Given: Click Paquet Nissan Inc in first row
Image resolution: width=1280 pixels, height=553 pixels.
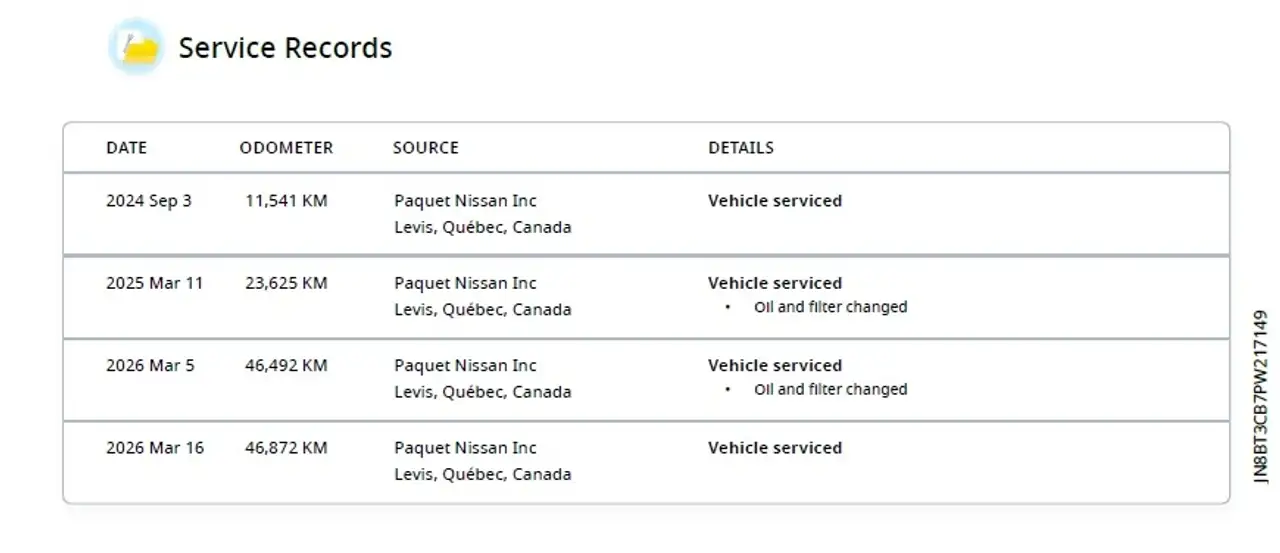Looking at the screenshot, I should point(465,201).
